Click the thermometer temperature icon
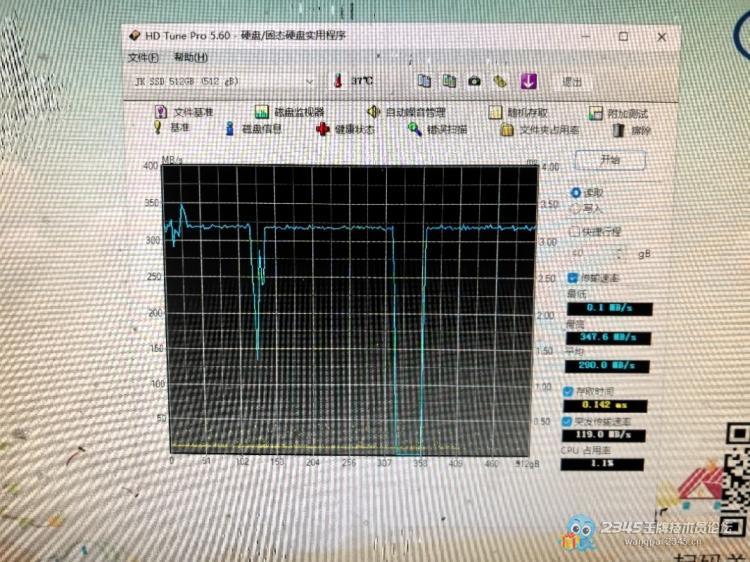This screenshot has height=562, width=750. tap(338, 81)
